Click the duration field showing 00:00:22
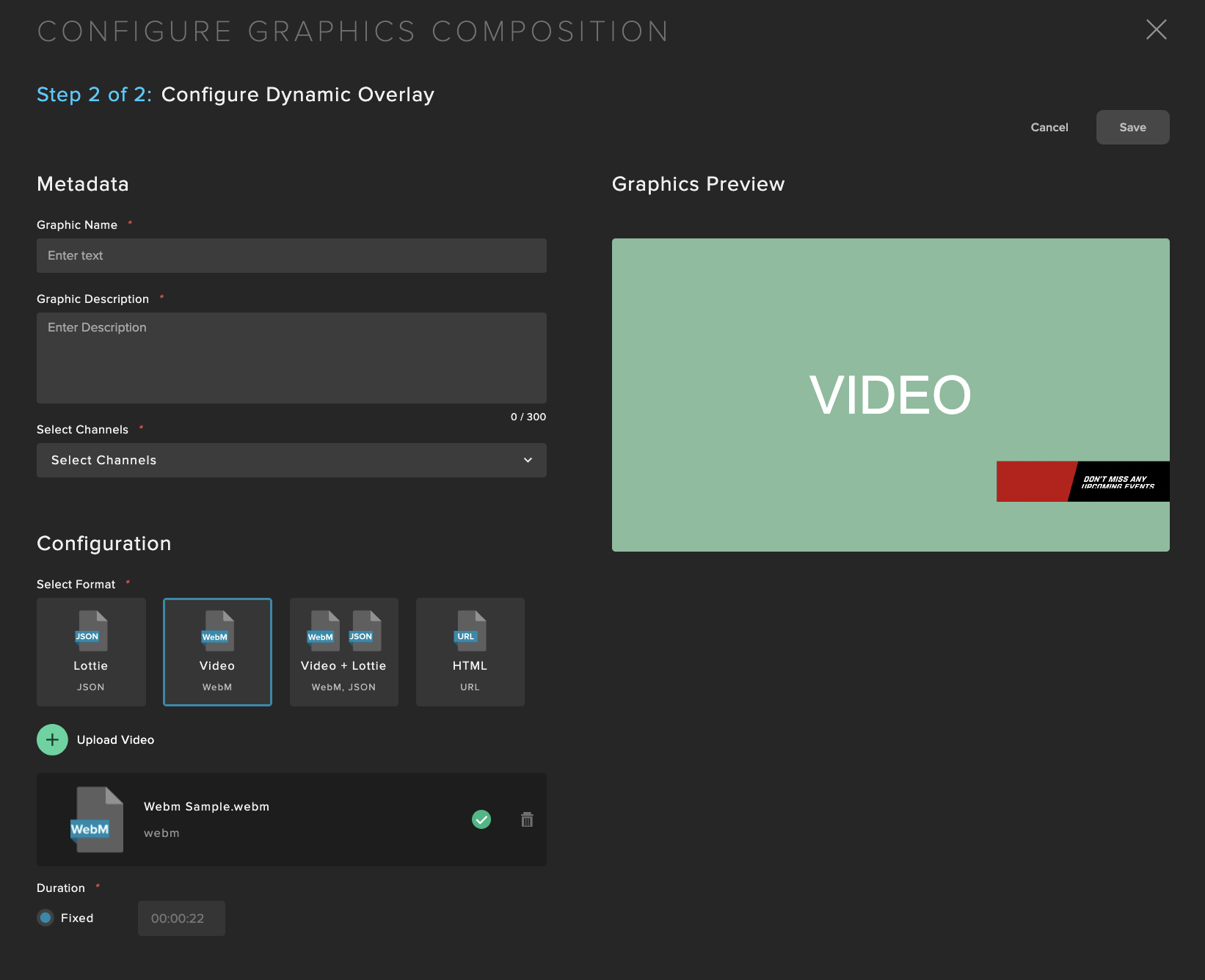The width and height of the screenshot is (1205, 980). (181, 918)
